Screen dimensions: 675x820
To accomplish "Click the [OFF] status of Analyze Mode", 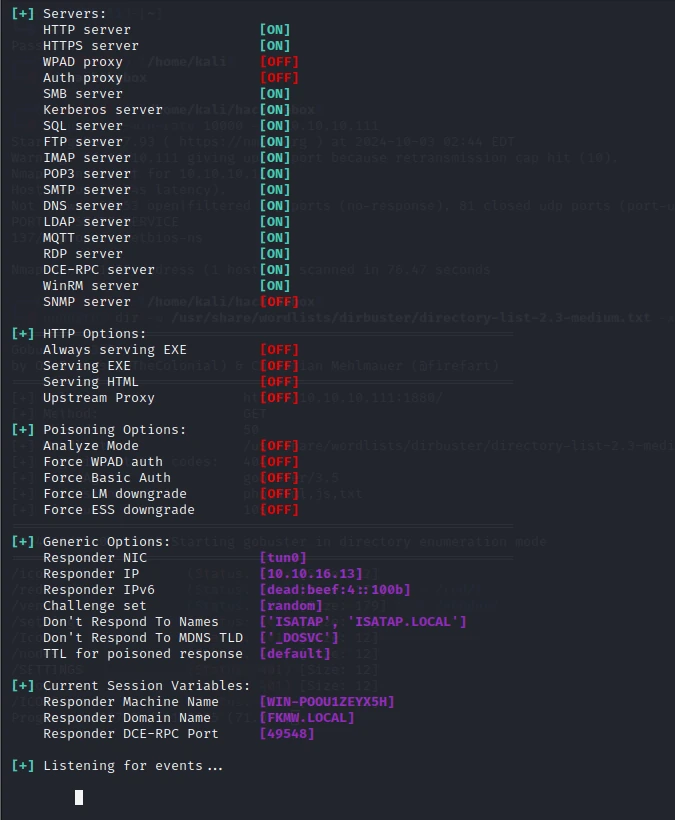I will (x=279, y=446).
